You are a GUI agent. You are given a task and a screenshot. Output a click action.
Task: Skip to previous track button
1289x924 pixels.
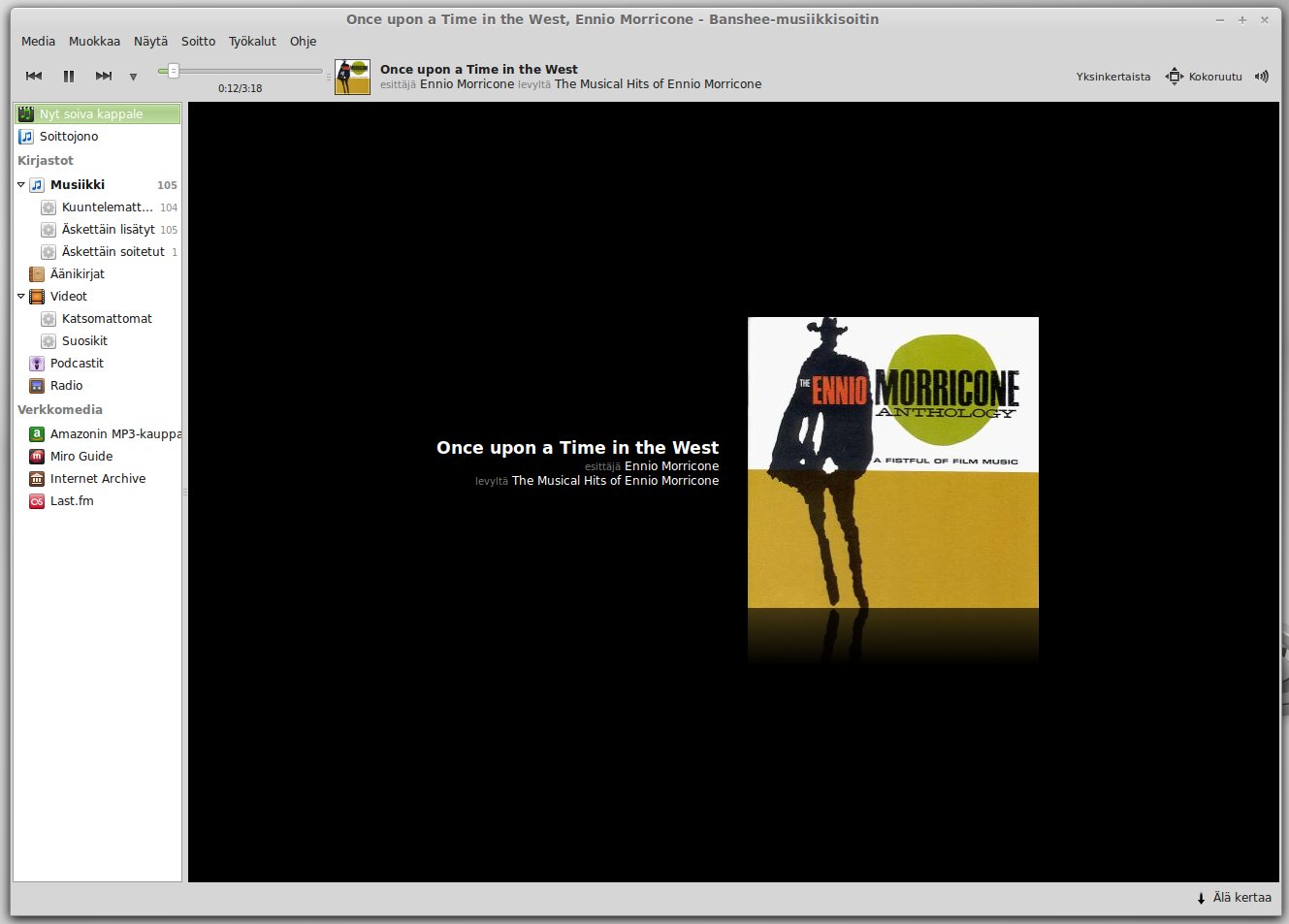(x=34, y=76)
